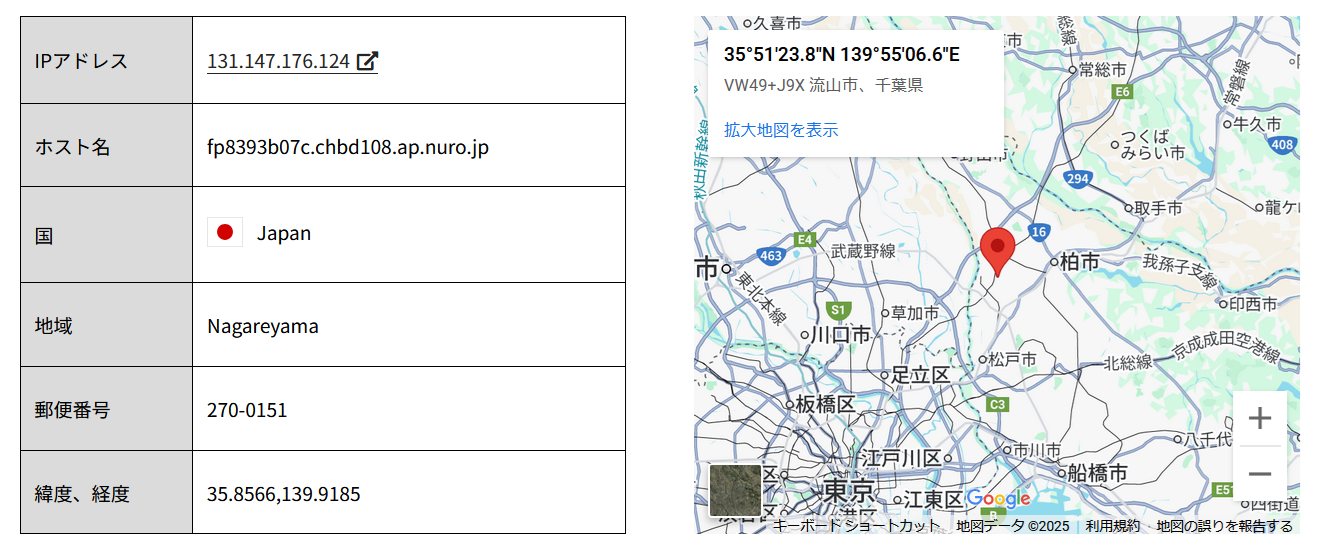Click 市川市 label on the map

[1037, 449]
